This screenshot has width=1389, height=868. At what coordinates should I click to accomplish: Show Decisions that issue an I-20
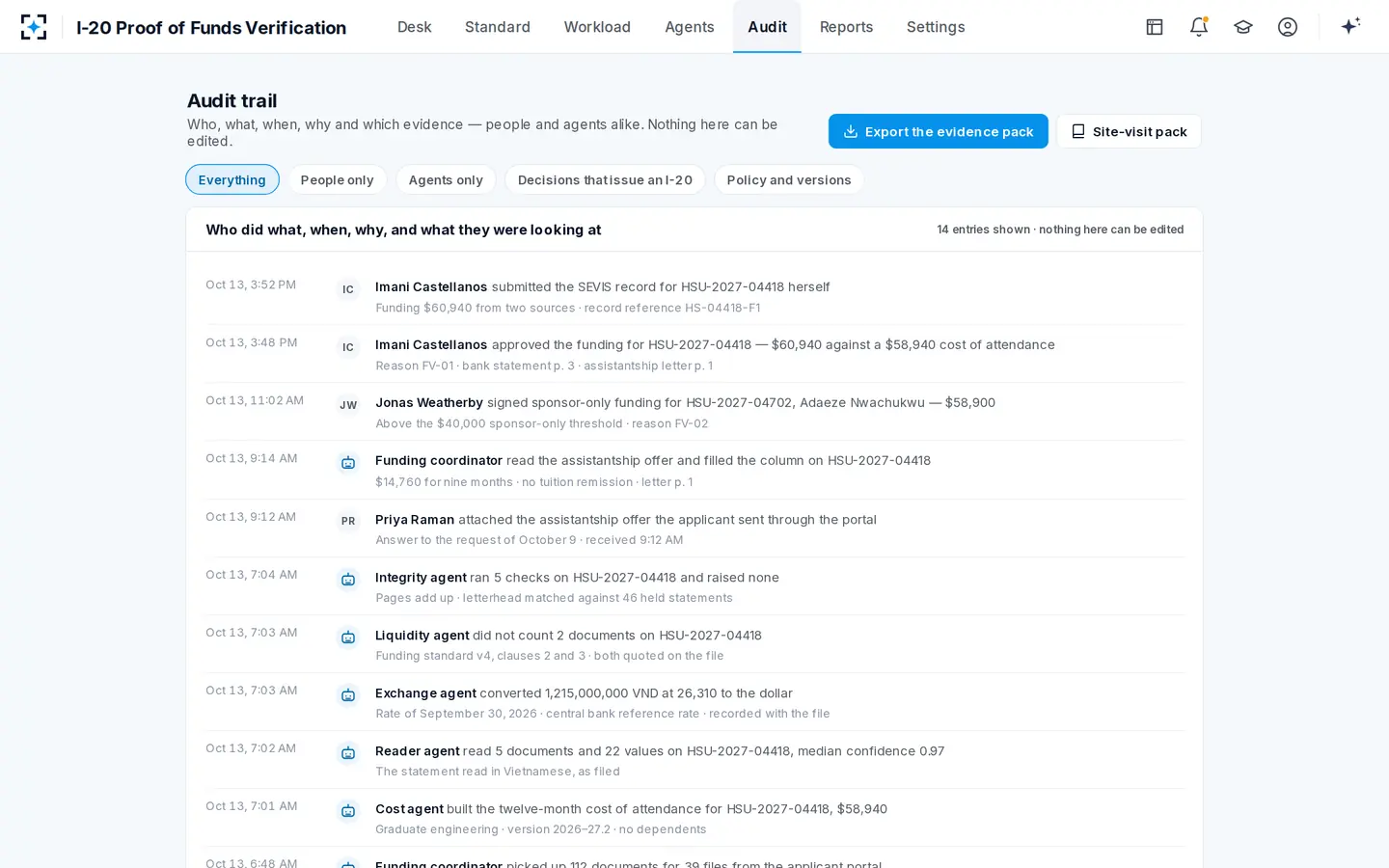click(x=605, y=179)
